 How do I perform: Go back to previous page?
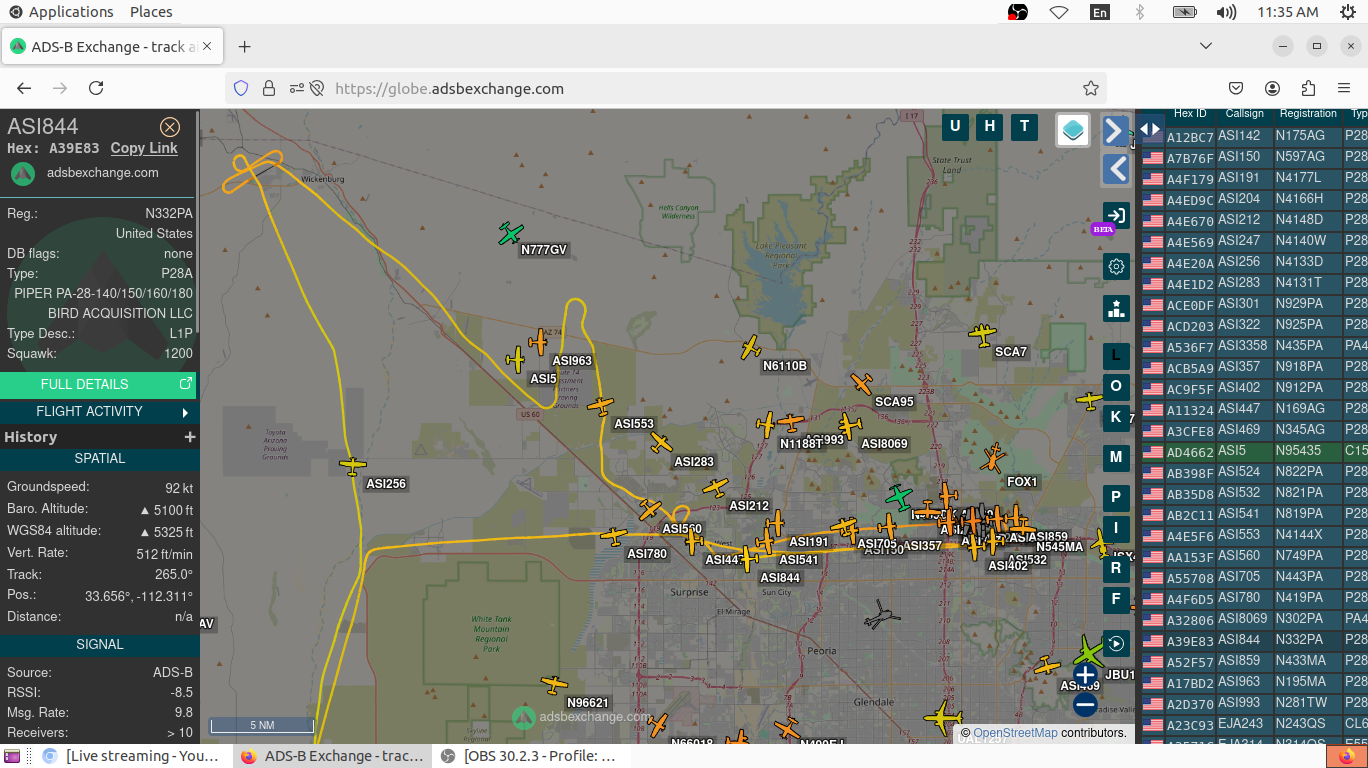pos(24,88)
